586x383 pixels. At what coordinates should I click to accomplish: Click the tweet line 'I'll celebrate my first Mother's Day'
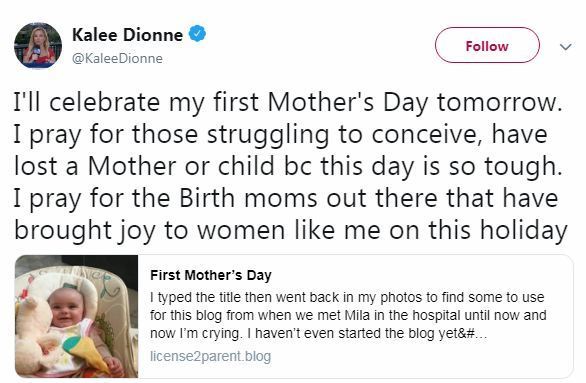[288, 102]
